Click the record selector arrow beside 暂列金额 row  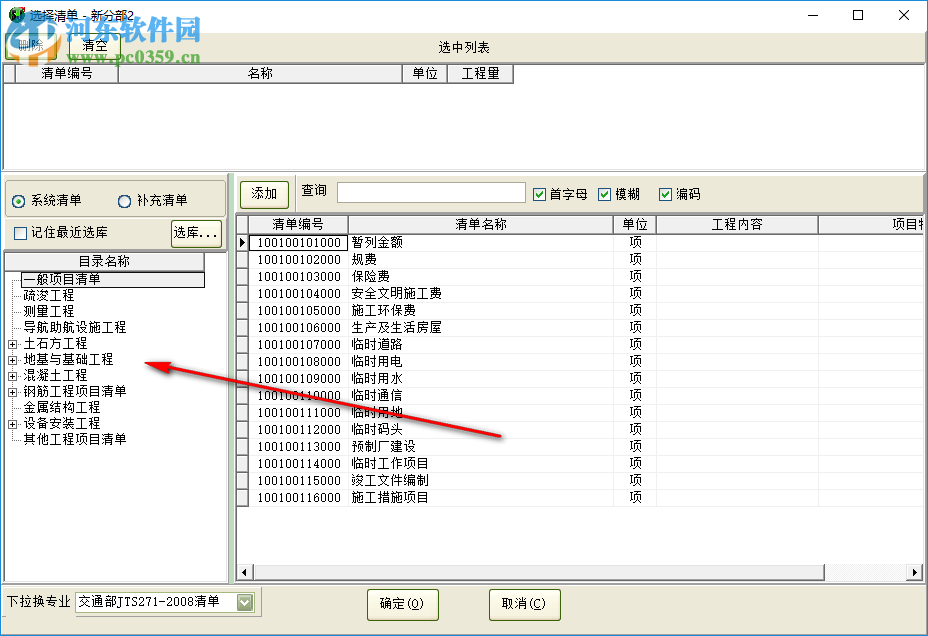(x=244, y=242)
